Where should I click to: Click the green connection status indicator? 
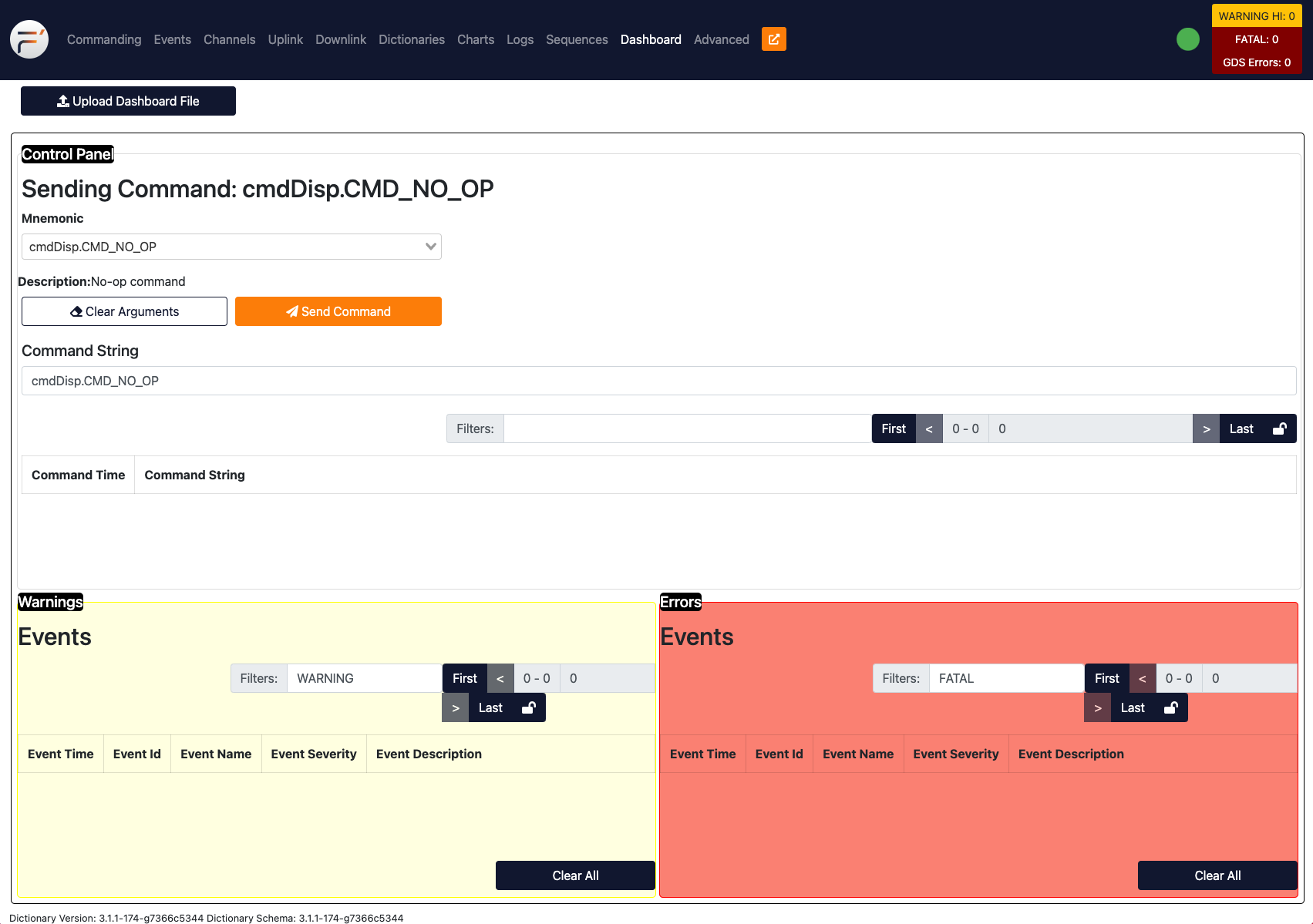pyautogui.click(x=1187, y=39)
